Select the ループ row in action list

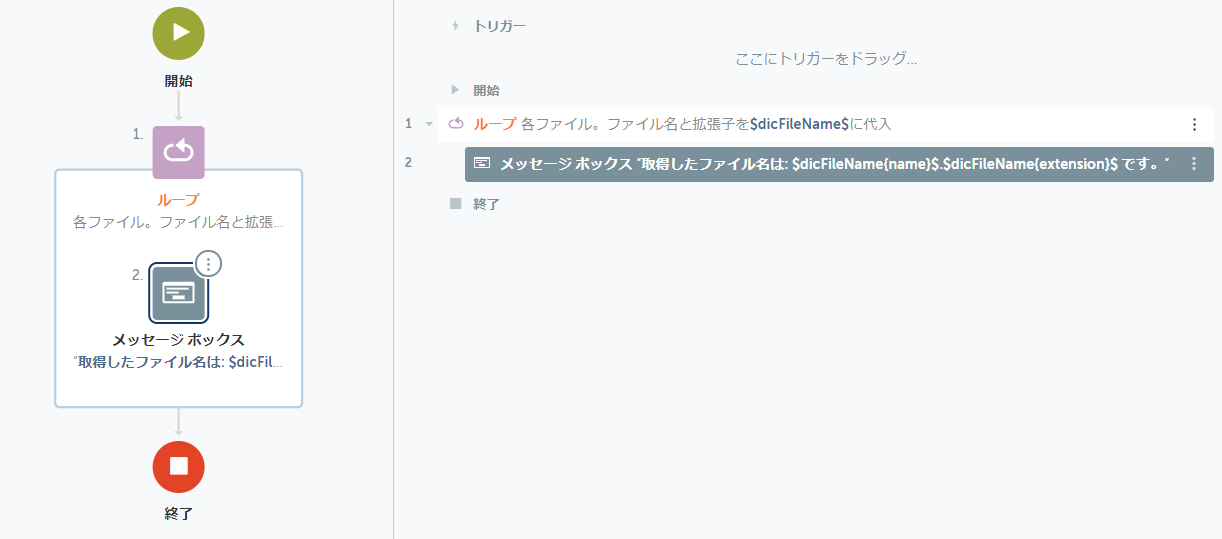click(826, 124)
